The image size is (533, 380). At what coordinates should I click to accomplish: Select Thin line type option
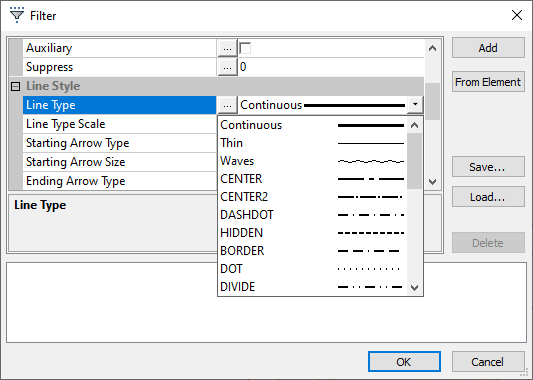(312, 143)
